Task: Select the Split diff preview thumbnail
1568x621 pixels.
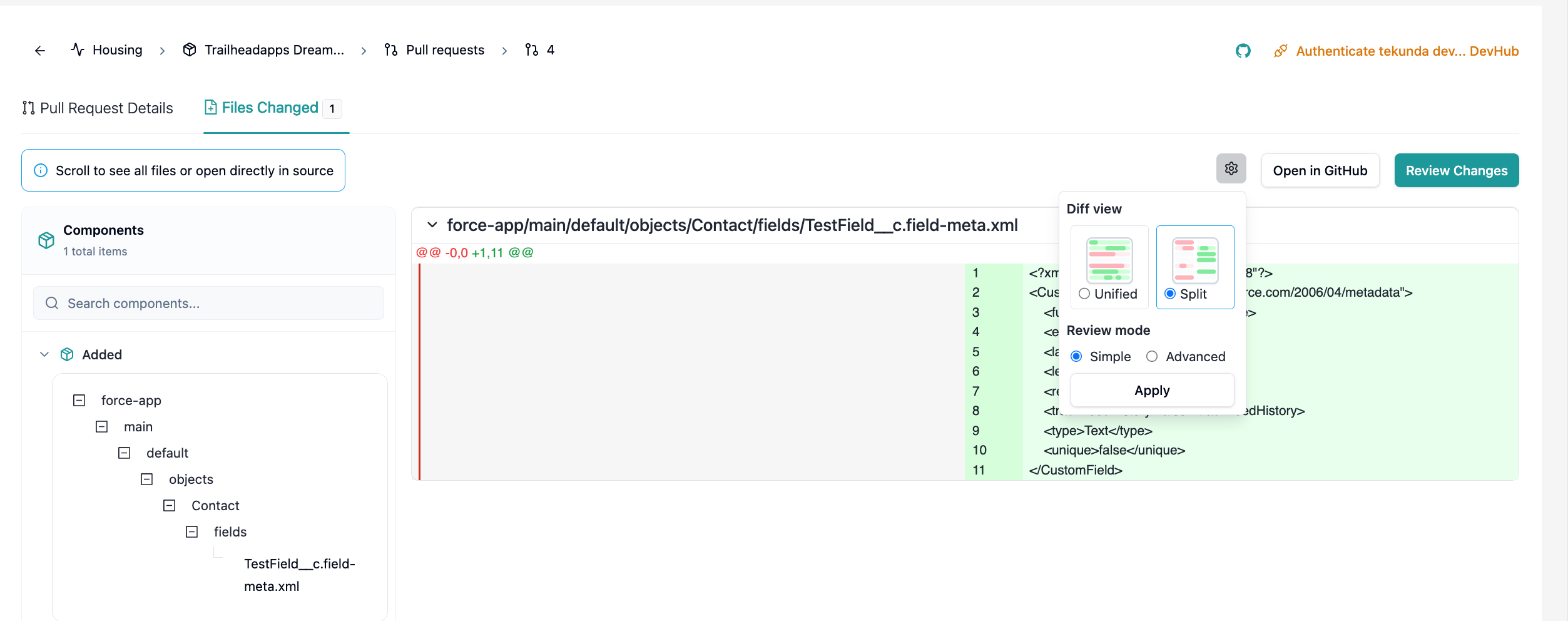Action: [1194, 260]
